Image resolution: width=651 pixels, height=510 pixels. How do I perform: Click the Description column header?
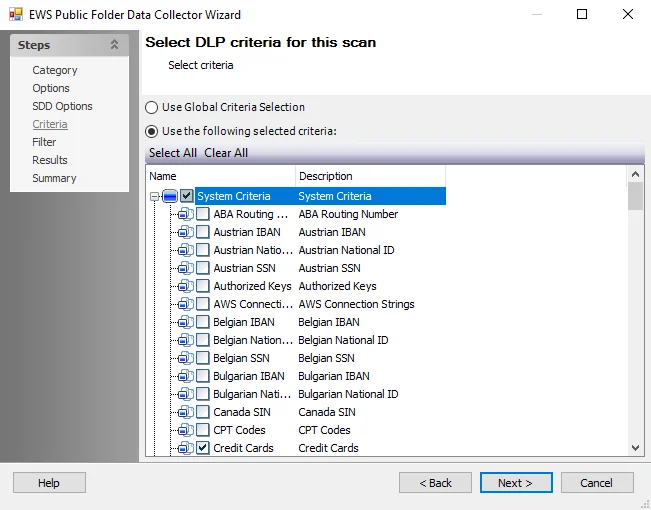click(370, 176)
